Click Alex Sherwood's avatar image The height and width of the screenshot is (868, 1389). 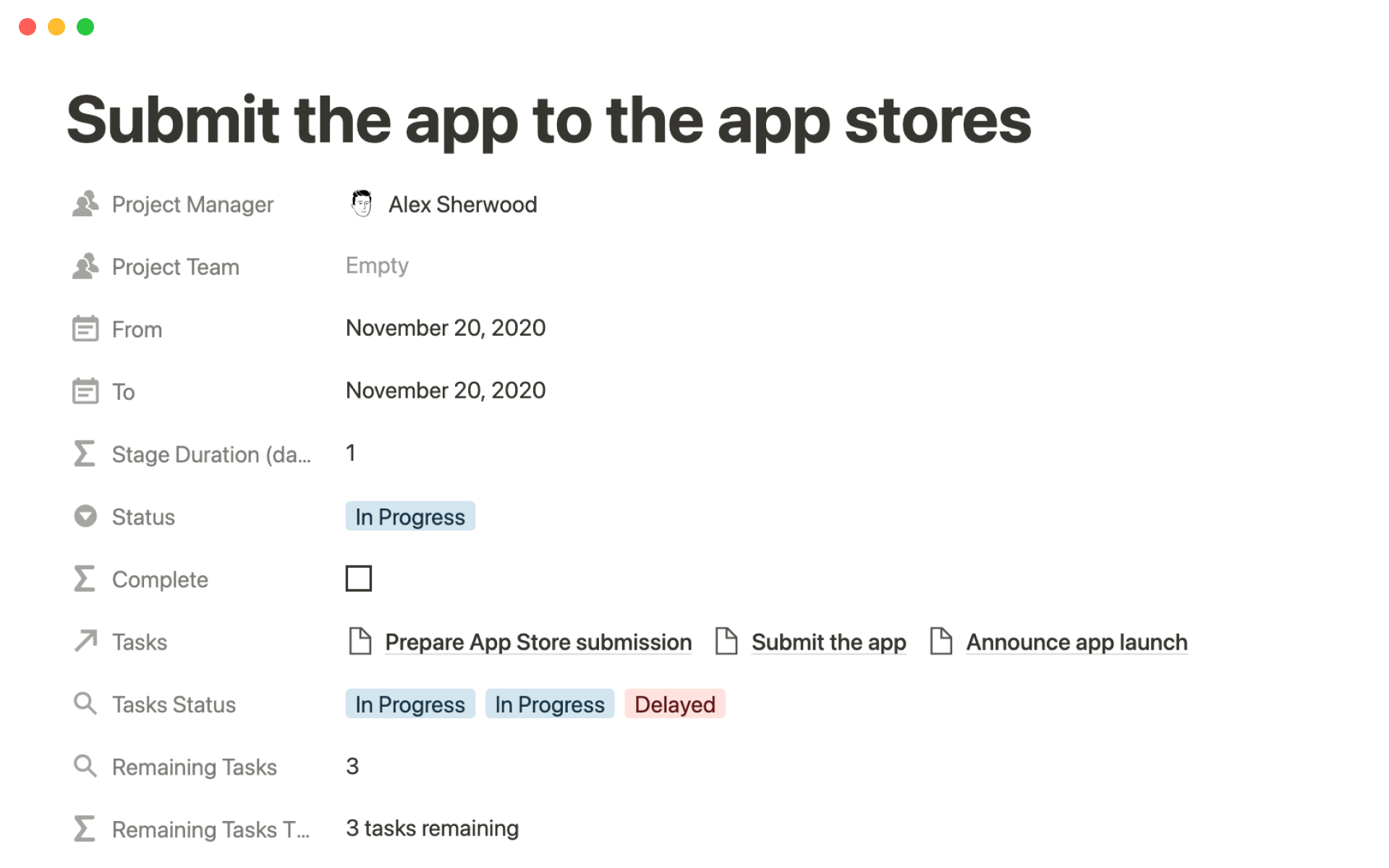[362, 204]
